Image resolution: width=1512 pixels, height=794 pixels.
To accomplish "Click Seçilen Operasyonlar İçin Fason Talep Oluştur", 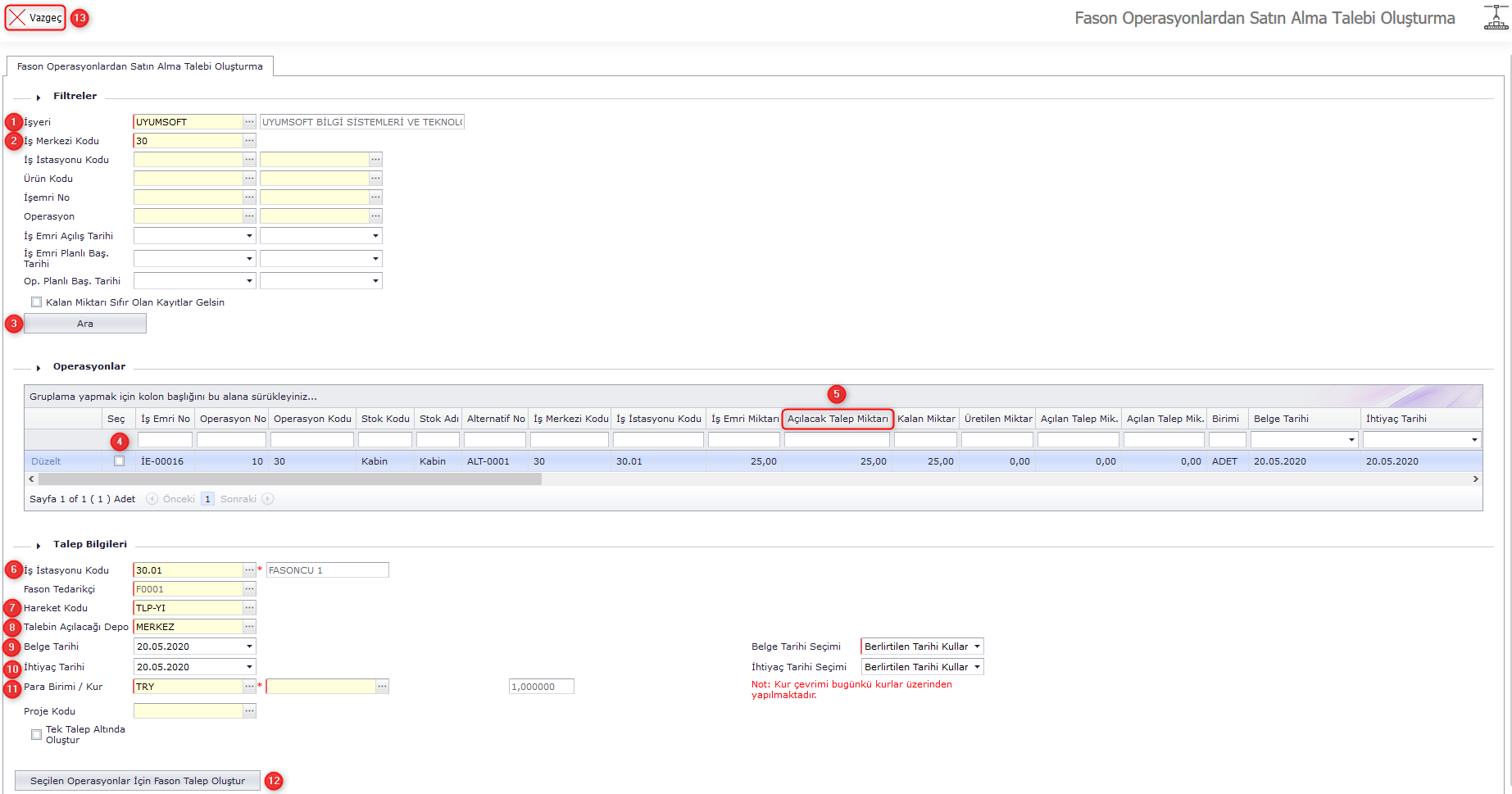I will click(138, 781).
